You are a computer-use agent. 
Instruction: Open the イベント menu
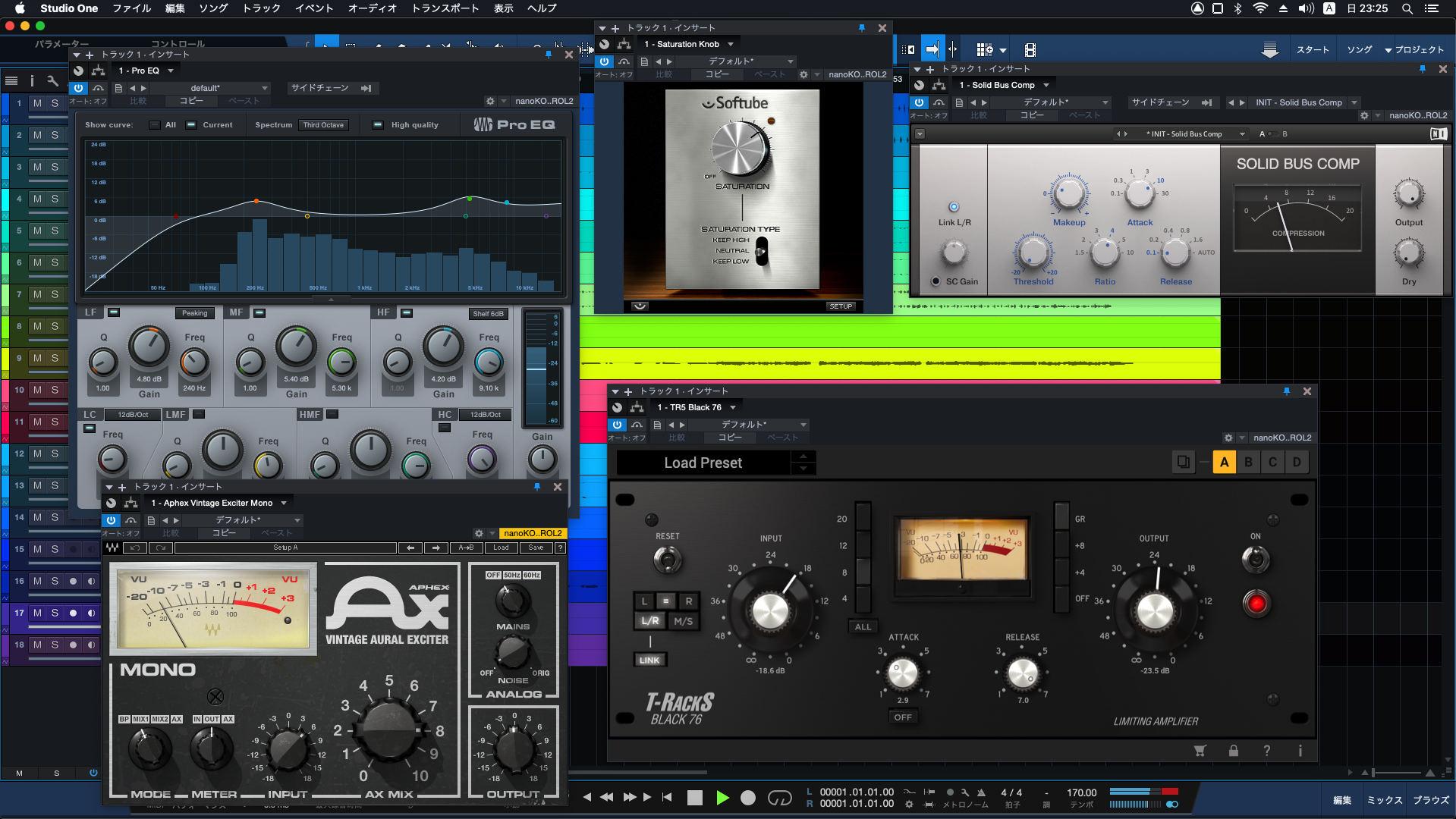pyautogui.click(x=314, y=8)
